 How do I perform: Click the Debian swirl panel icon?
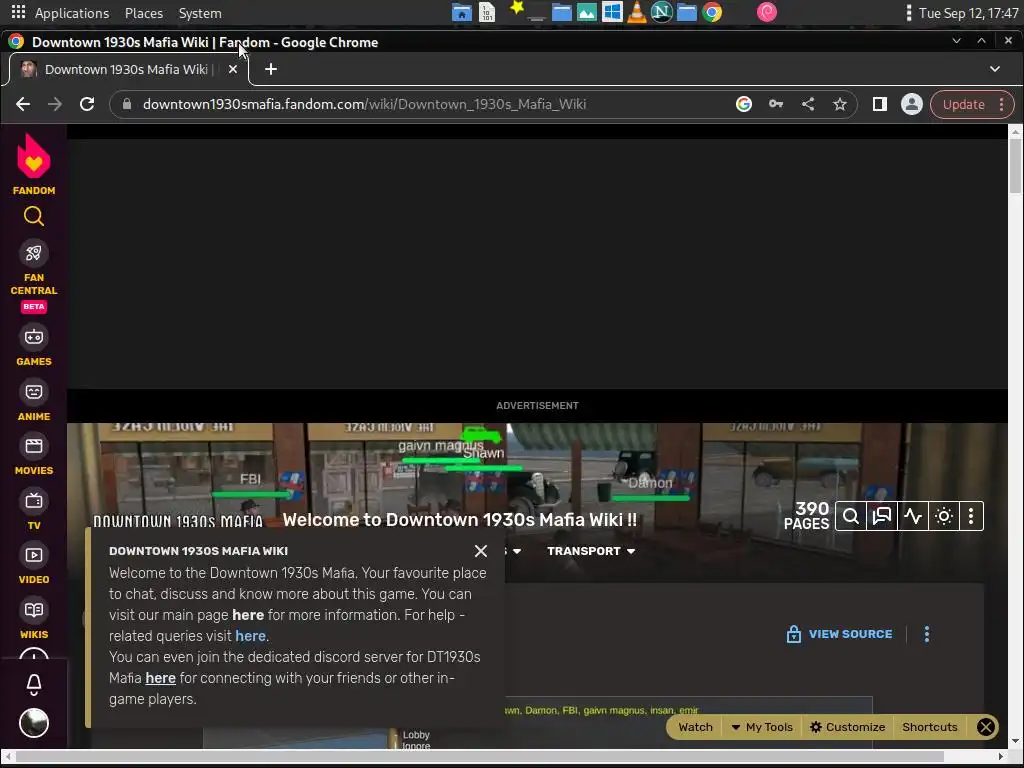click(x=766, y=12)
